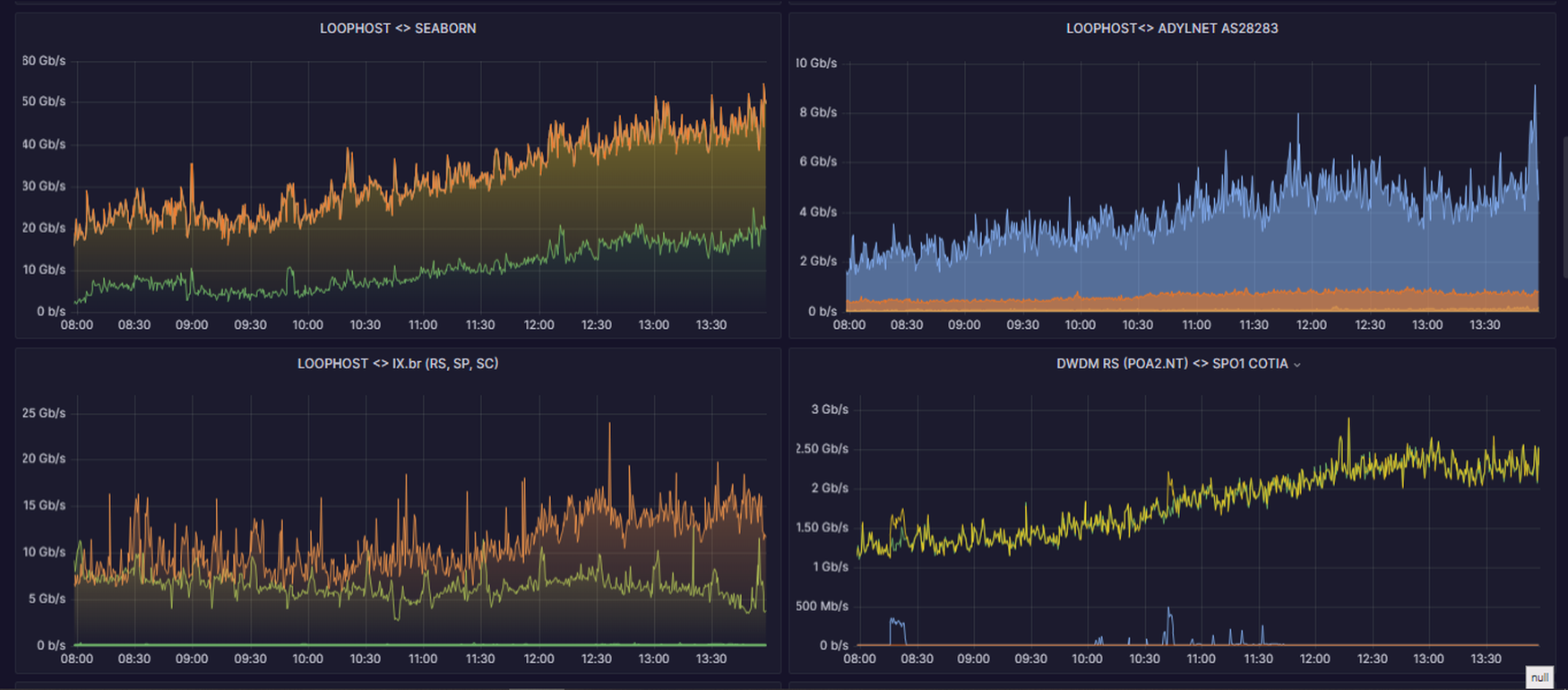Expand the chevron beside the DWDM panel title
Screen dimensions: 1568x690
(x=1297, y=365)
